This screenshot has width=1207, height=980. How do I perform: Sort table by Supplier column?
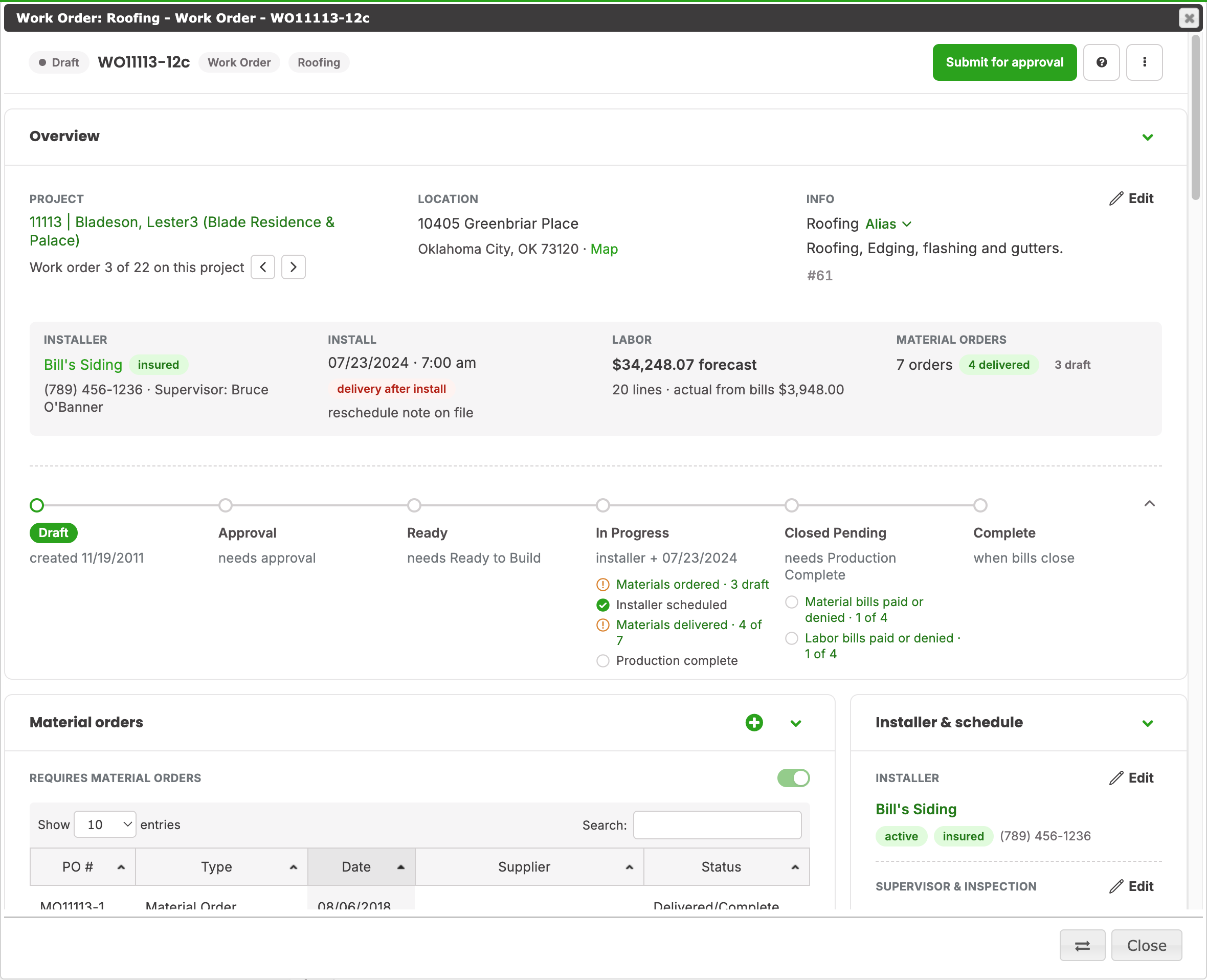tap(530, 867)
